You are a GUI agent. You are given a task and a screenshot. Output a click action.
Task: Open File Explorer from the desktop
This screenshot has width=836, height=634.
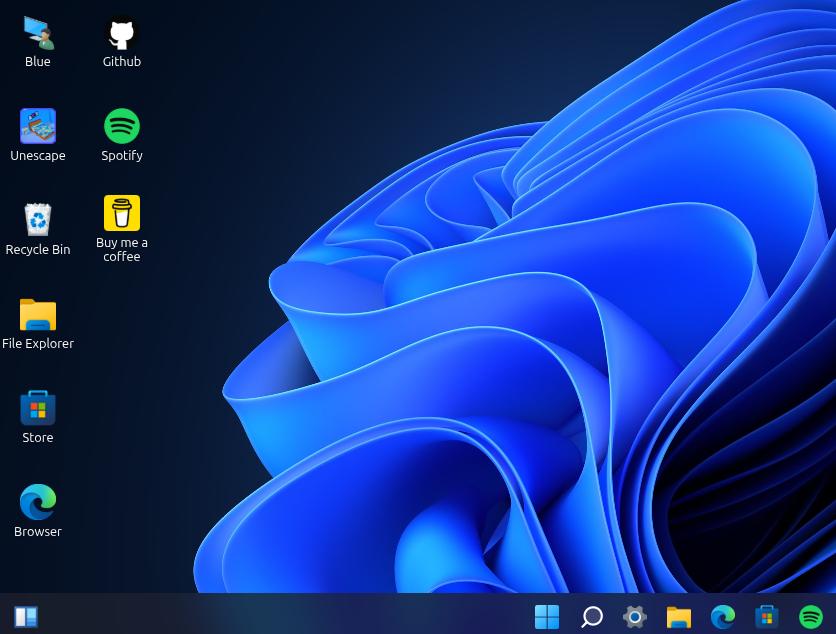click(38, 315)
